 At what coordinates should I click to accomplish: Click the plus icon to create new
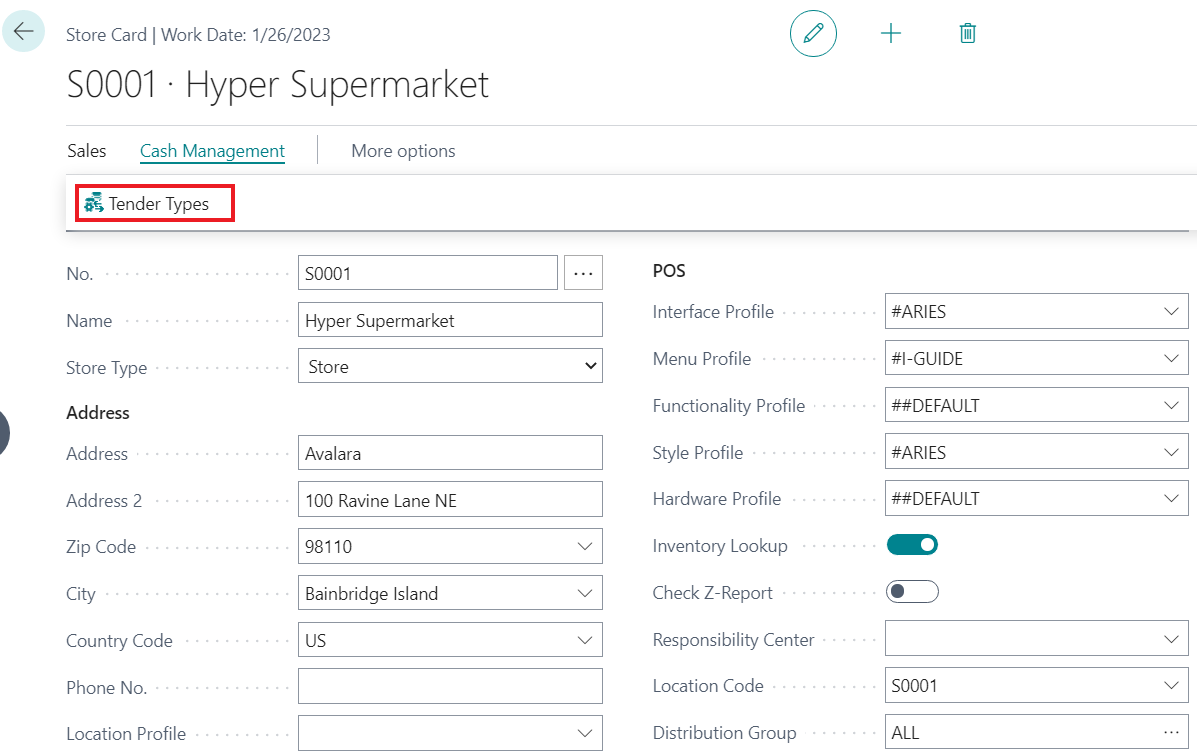click(890, 34)
